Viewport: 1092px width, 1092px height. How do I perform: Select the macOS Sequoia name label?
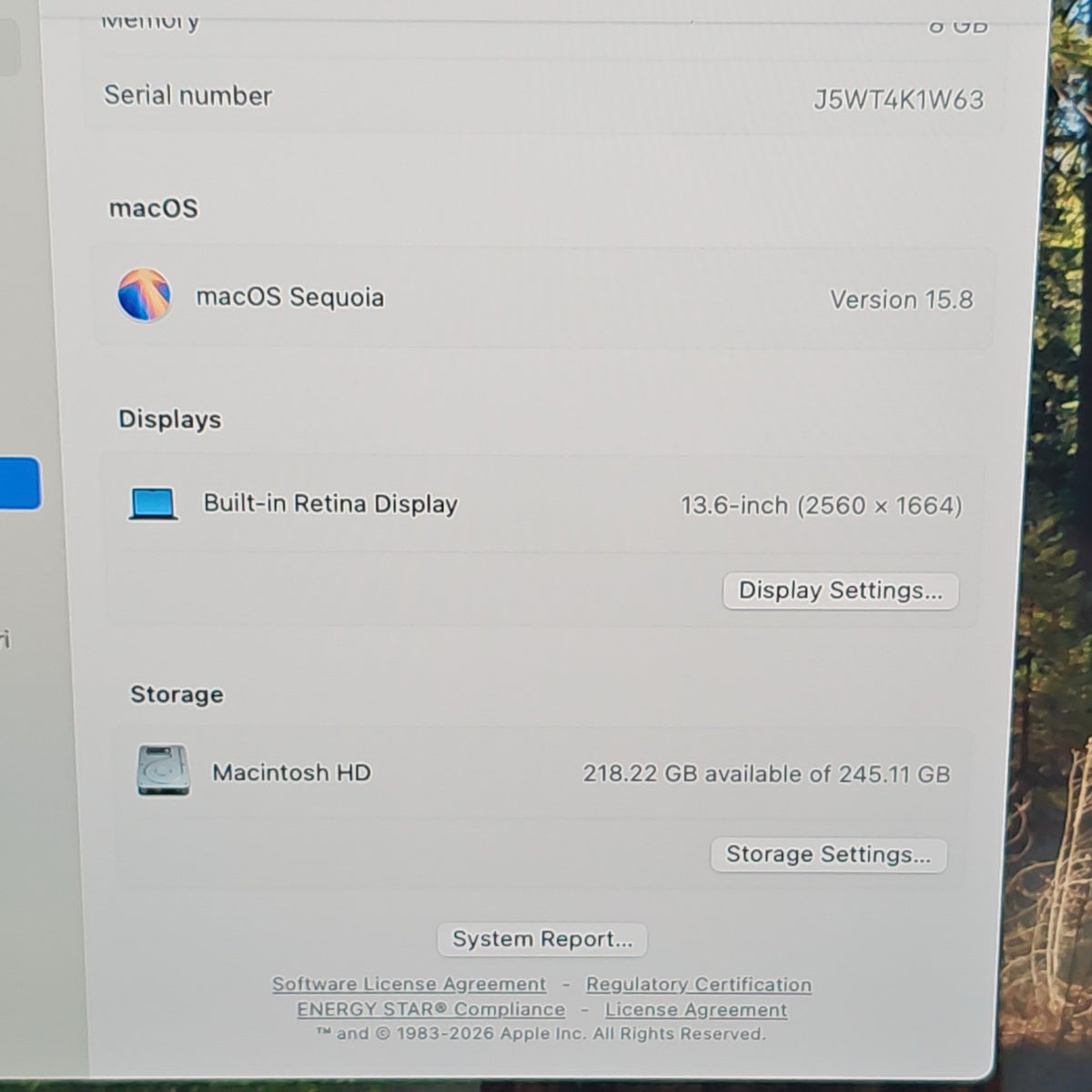[x=290, y=298]
